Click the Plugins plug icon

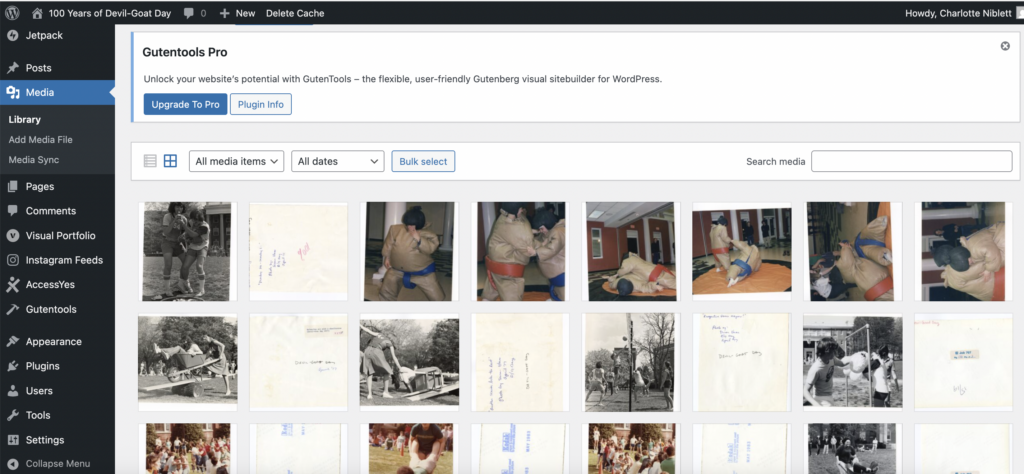(x=12, y=366)
